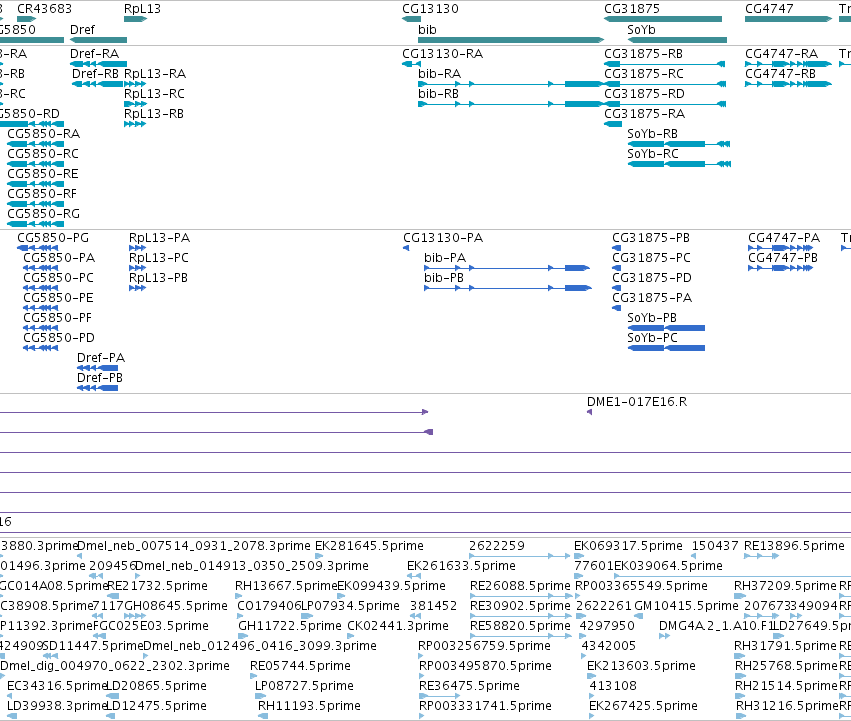This screenshot has width=851, height=721.
Task: Select the SoYb-RC transcript label
Action: pyautogui.click(x=653, y=154)
